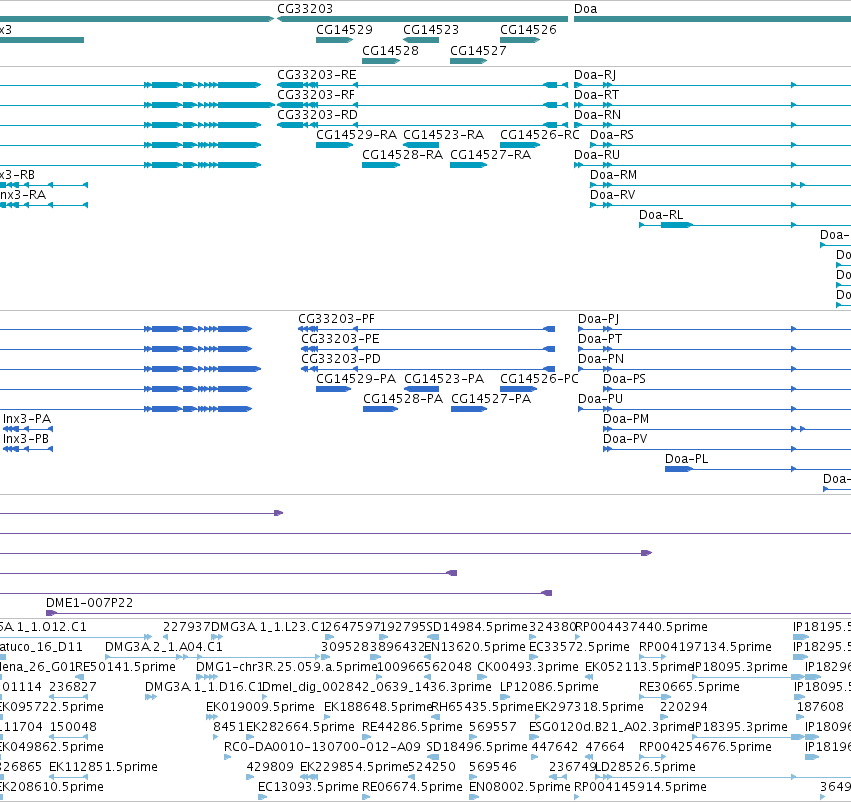851x802 pixels.
Task: Choose protein CG33203-PF
Action: pyautogui.click(x=427, y=329)
